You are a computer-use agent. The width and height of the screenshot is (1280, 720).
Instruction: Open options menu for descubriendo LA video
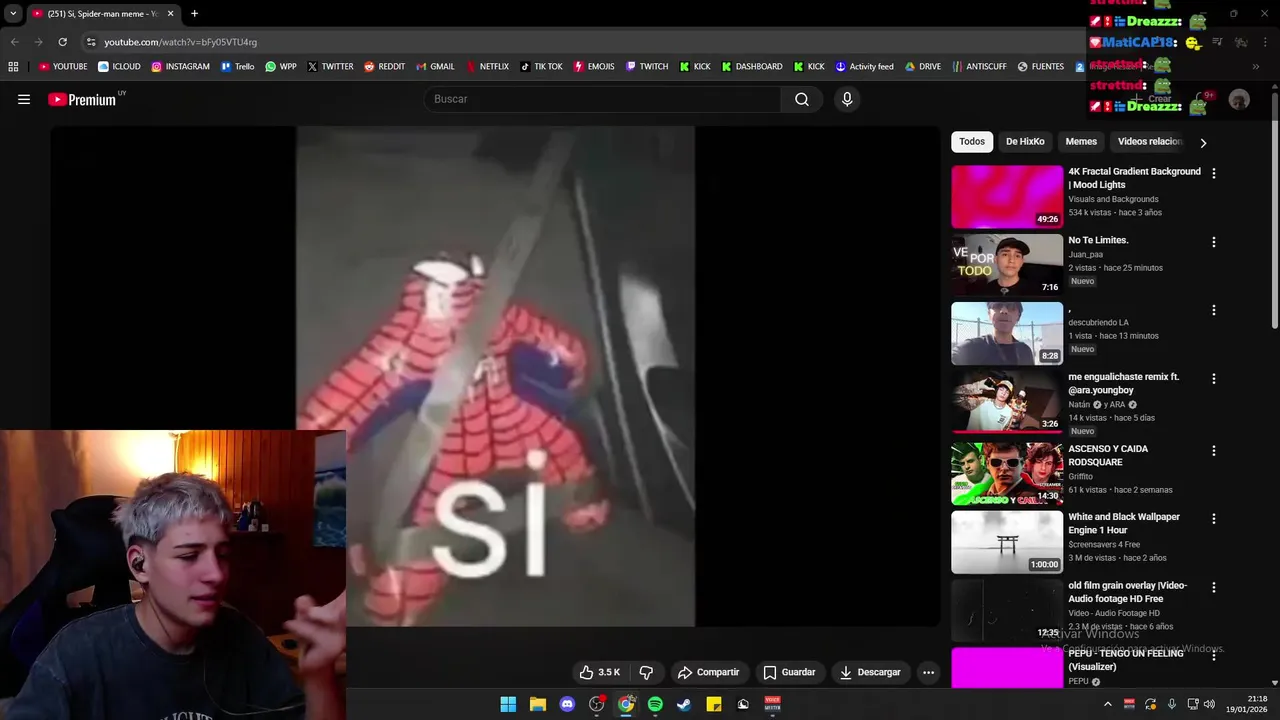point(1214,310)
